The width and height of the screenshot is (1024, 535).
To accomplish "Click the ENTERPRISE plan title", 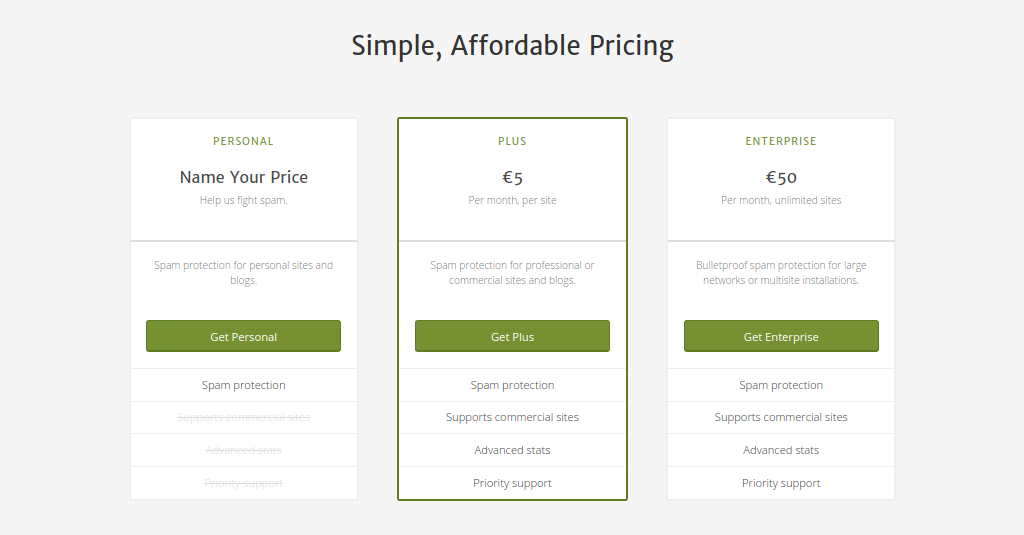I will pyautogui.click(x=781, y=142).
